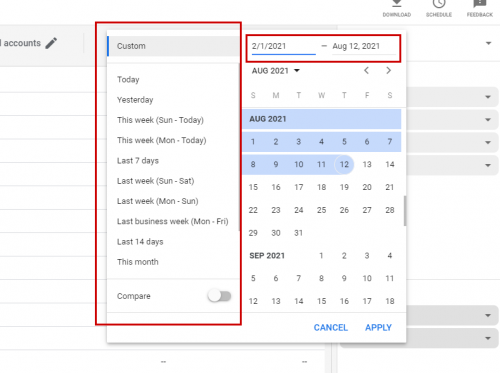Screen dimensions: 500x373
Task: Pick August 10 in the calendar
Action: (299, 164)
